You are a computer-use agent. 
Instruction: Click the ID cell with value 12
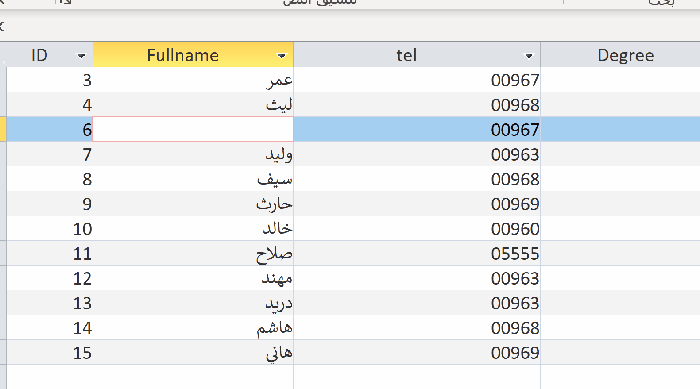point(50,278)
